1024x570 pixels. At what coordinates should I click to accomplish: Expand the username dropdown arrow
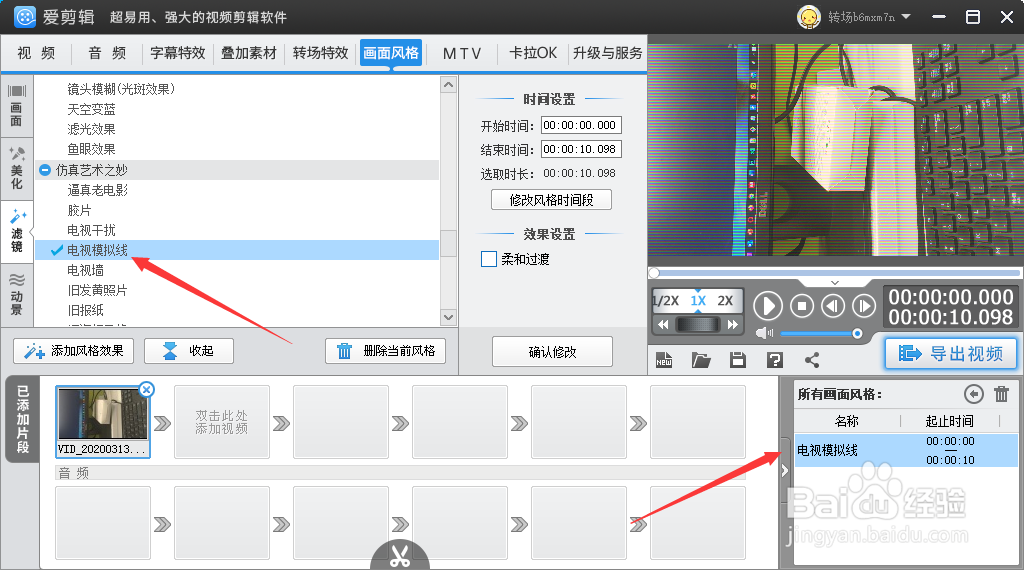click(x=906, y=17)
